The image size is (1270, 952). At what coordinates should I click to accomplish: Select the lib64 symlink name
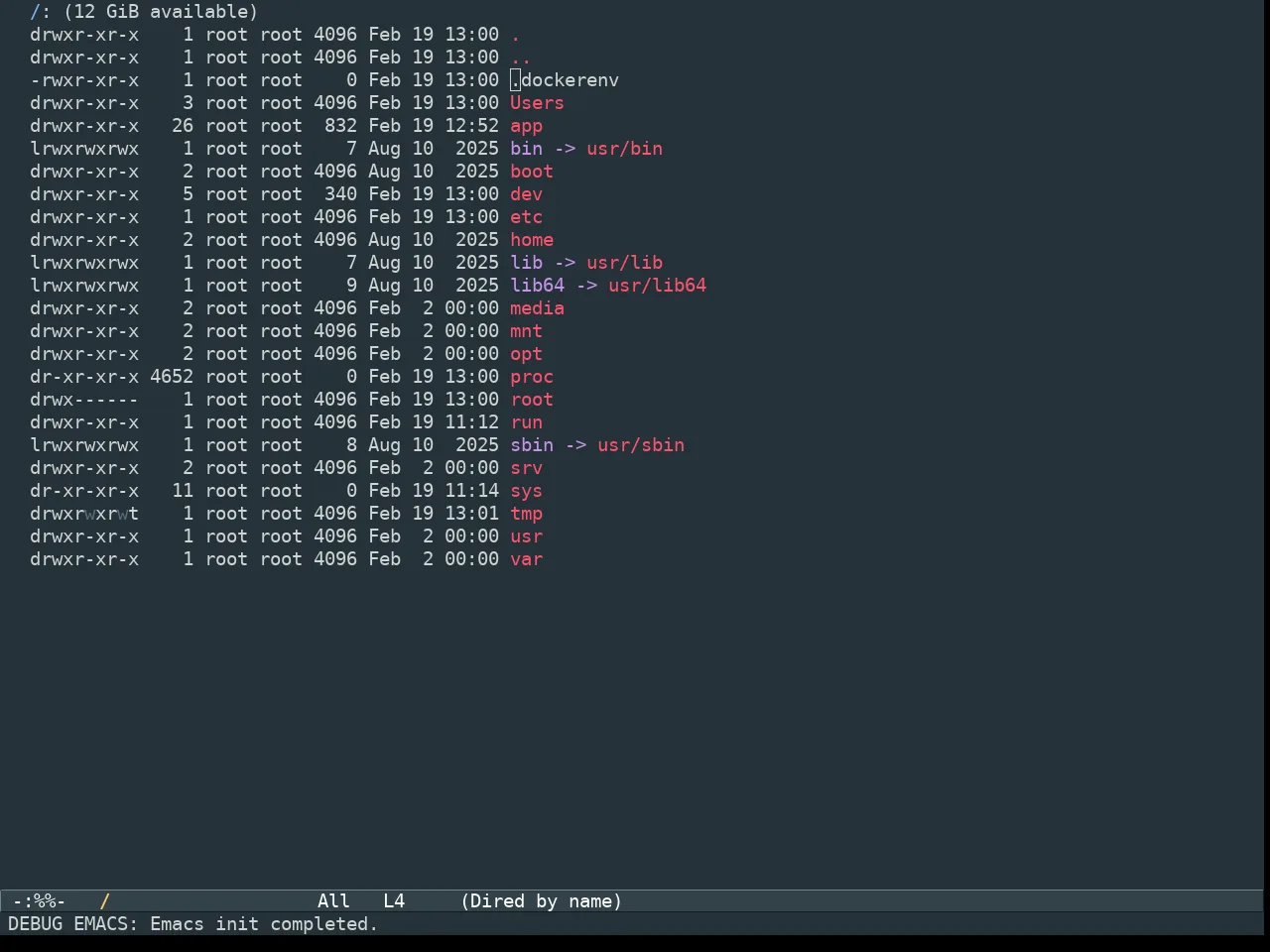pos(537,286)
